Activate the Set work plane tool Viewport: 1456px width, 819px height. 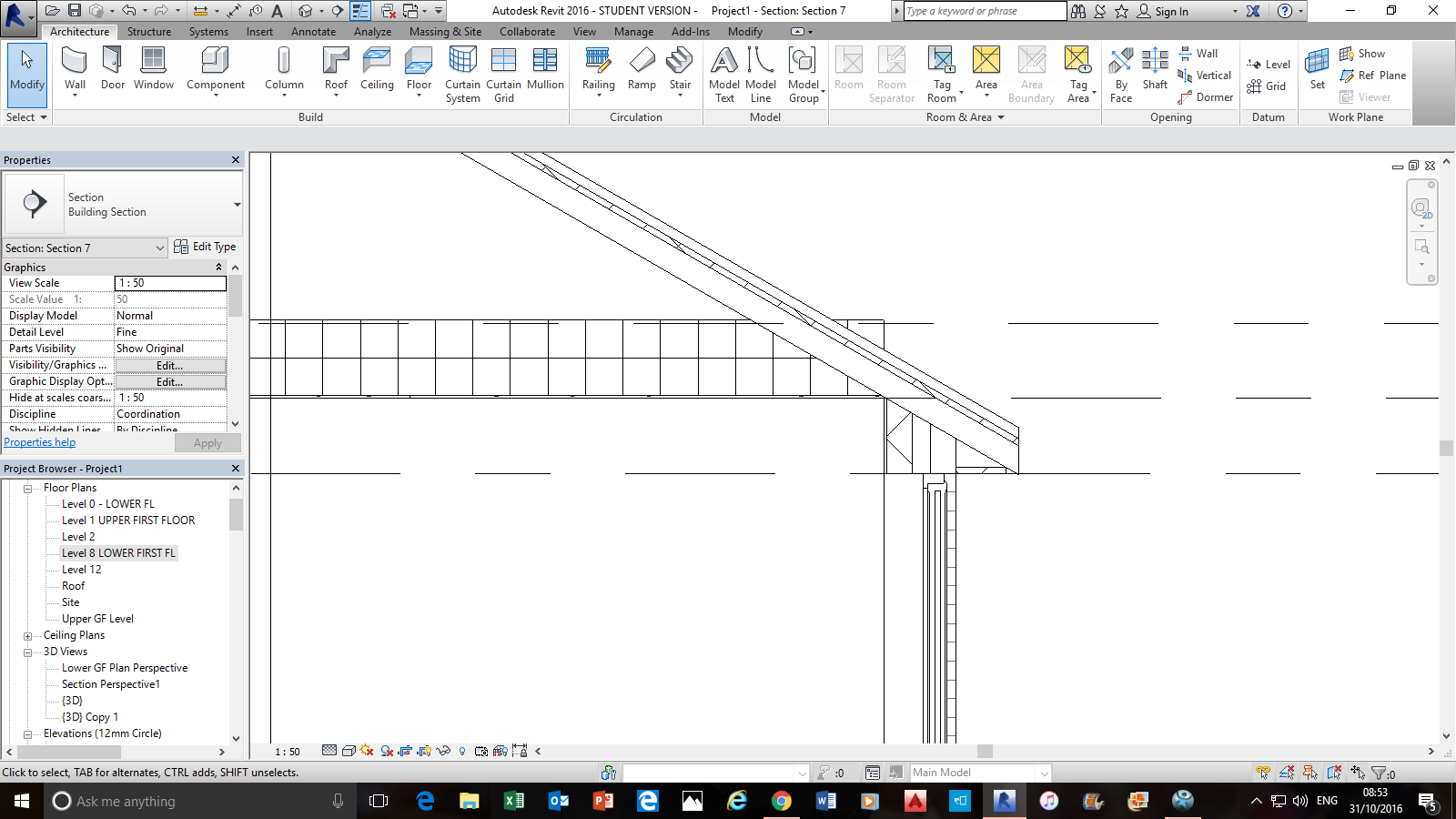[1317, 69]
